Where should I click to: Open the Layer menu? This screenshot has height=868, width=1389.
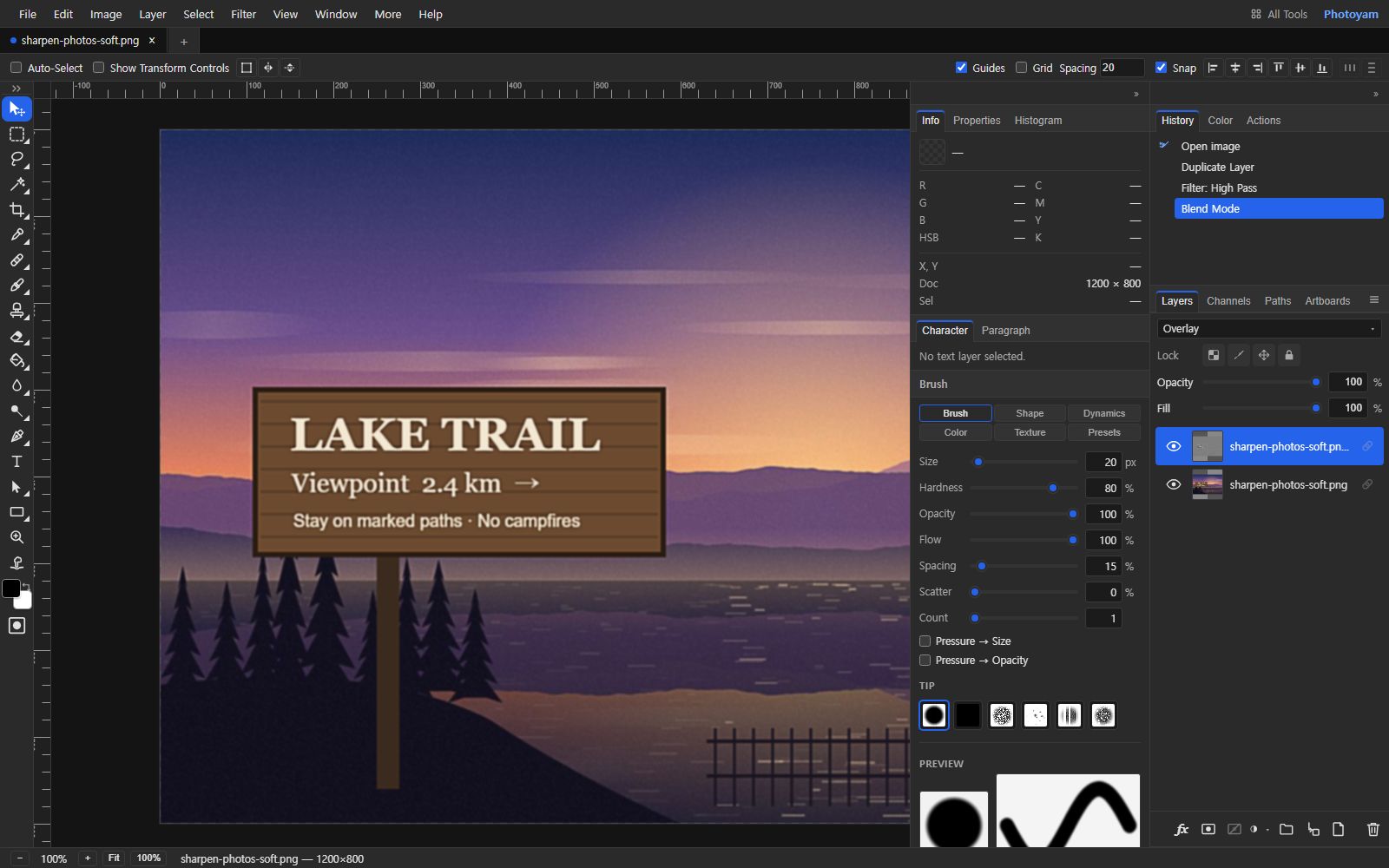[153, 14]
